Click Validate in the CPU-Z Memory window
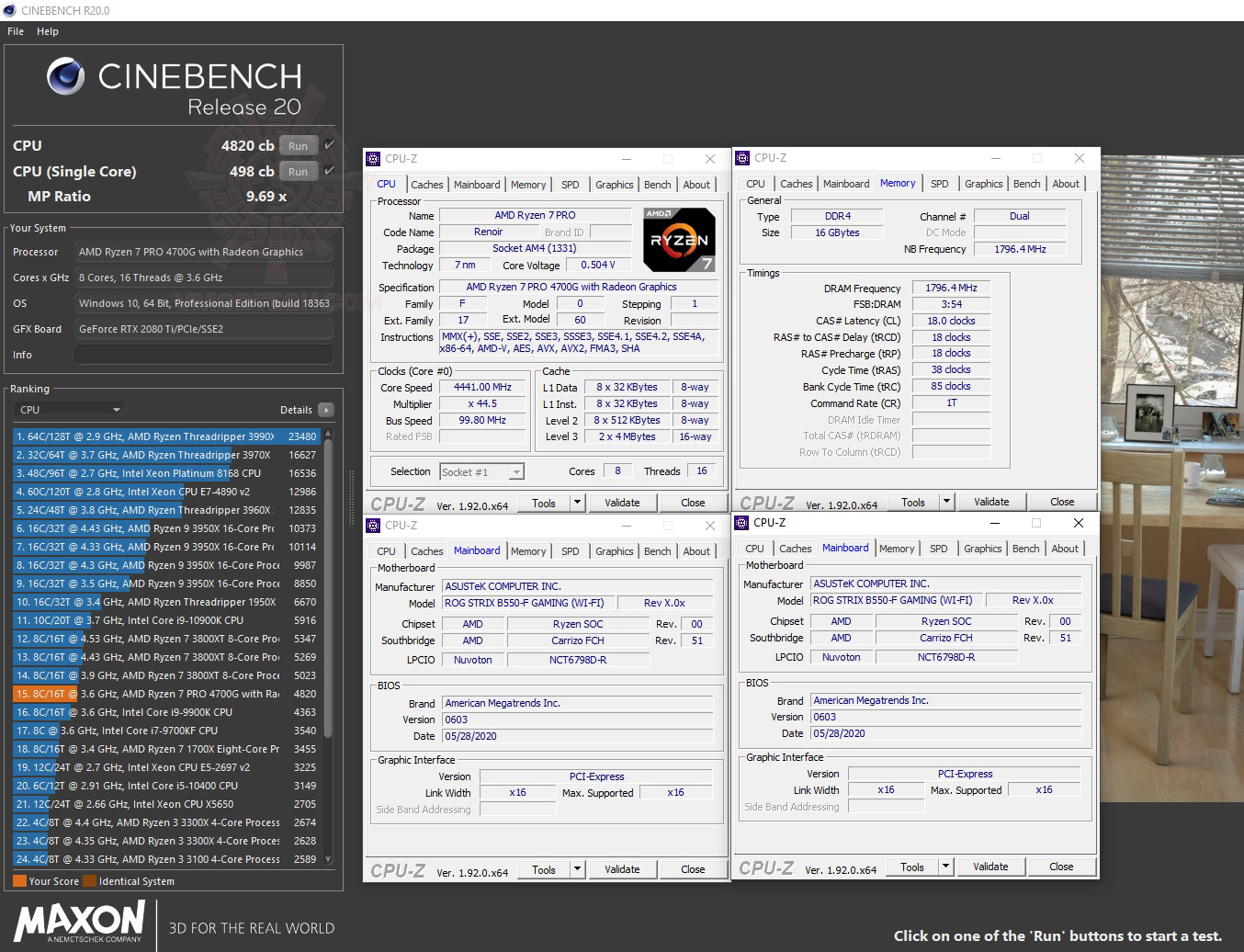1244x952 pixels. pyautogui.click(x=991, y=502)
